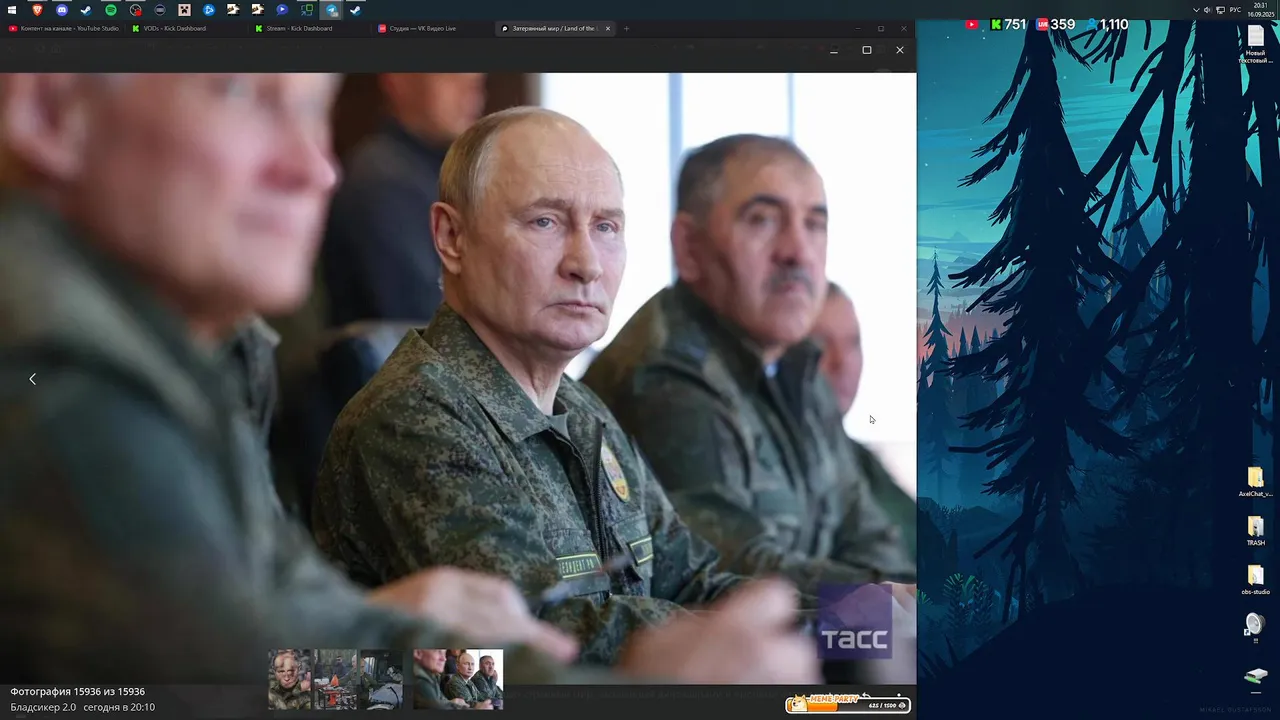This screenshot has width=1280, height=720.
Task: Switch to Stream - Kick Dashboard tab
Action: tap(309, 28)
